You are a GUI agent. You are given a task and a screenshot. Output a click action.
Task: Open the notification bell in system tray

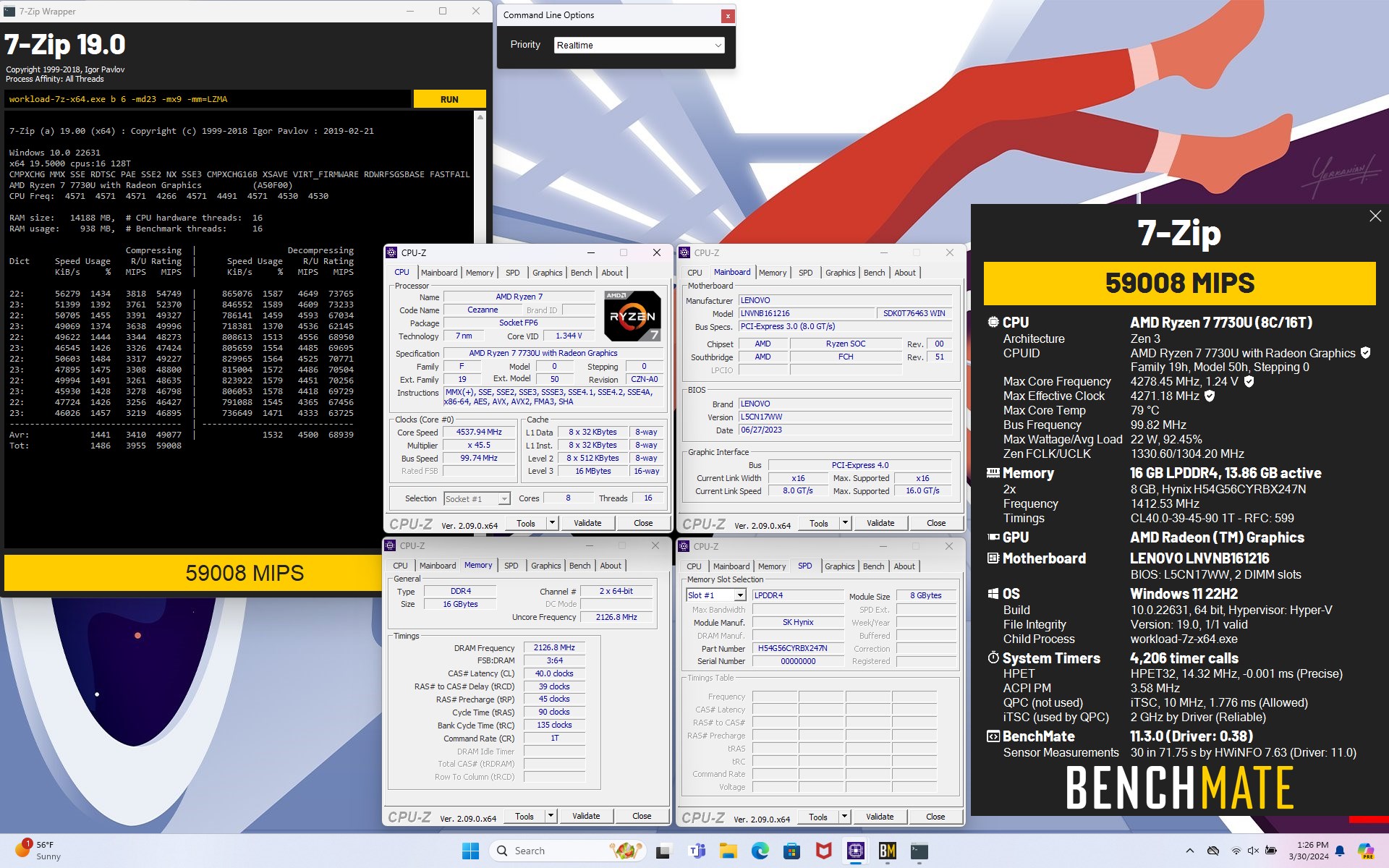pos(1340,851)
